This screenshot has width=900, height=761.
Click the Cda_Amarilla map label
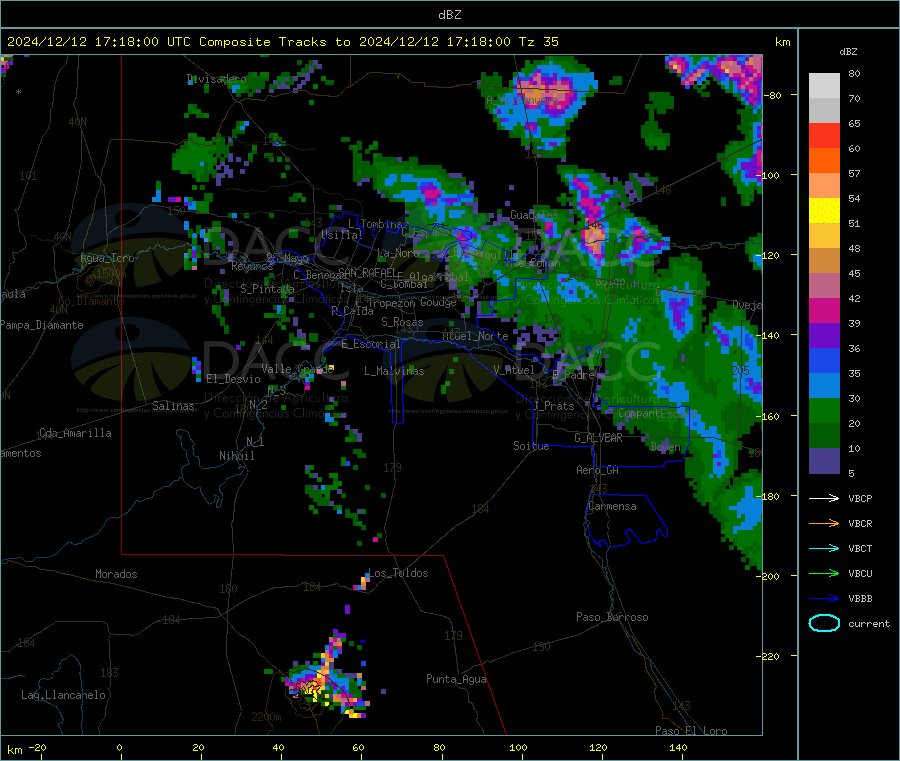75,433
